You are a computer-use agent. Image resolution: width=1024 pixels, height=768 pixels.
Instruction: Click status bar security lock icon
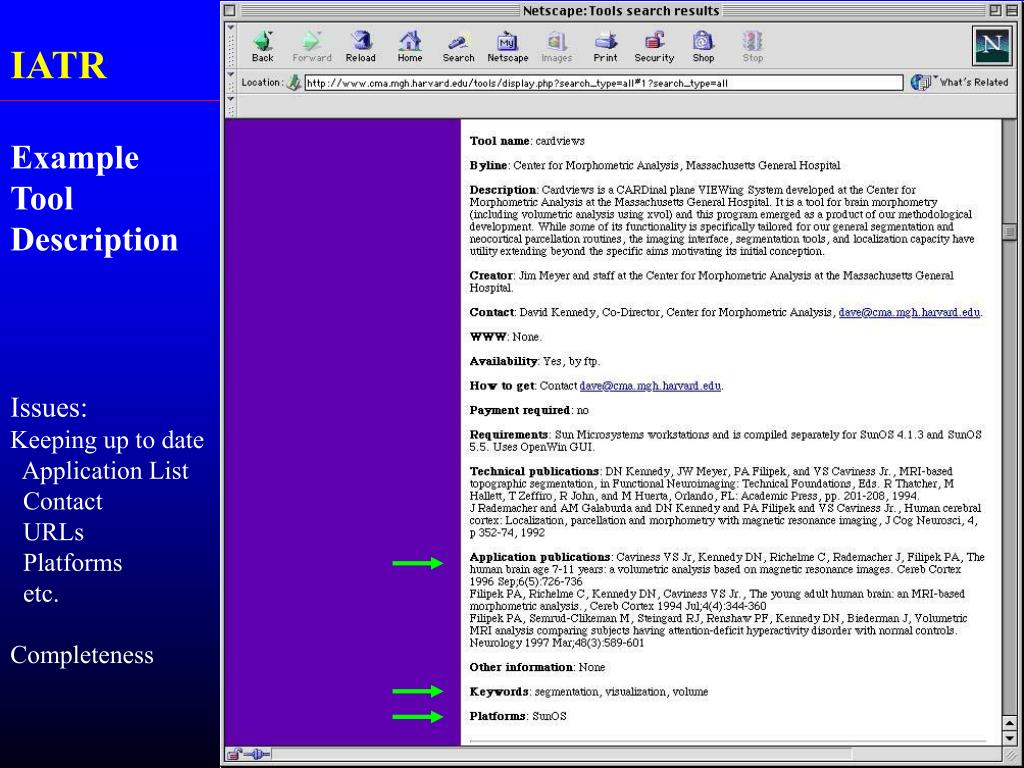(x=234, y=755)
